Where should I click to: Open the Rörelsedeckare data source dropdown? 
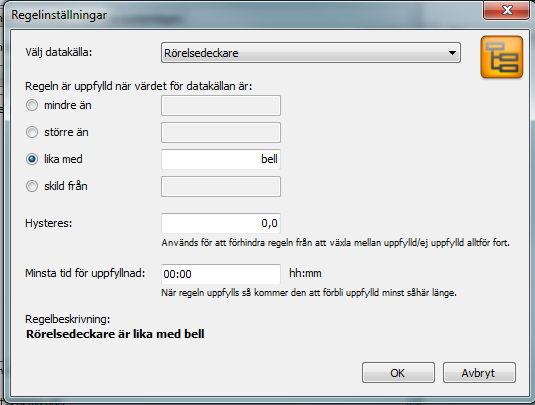pyautogui.click(x=310, y=53)
